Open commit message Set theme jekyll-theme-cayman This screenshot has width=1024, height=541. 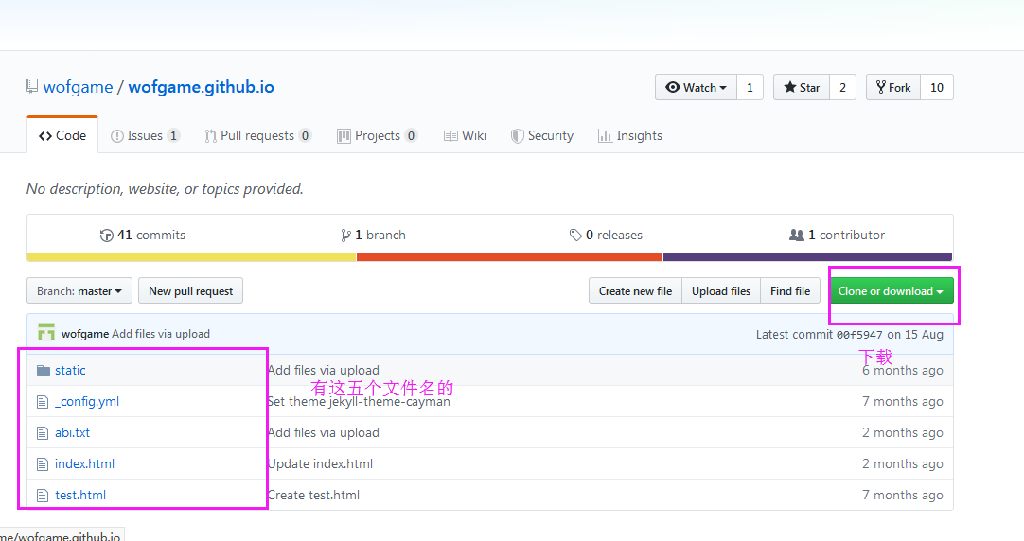pos(359,402)
